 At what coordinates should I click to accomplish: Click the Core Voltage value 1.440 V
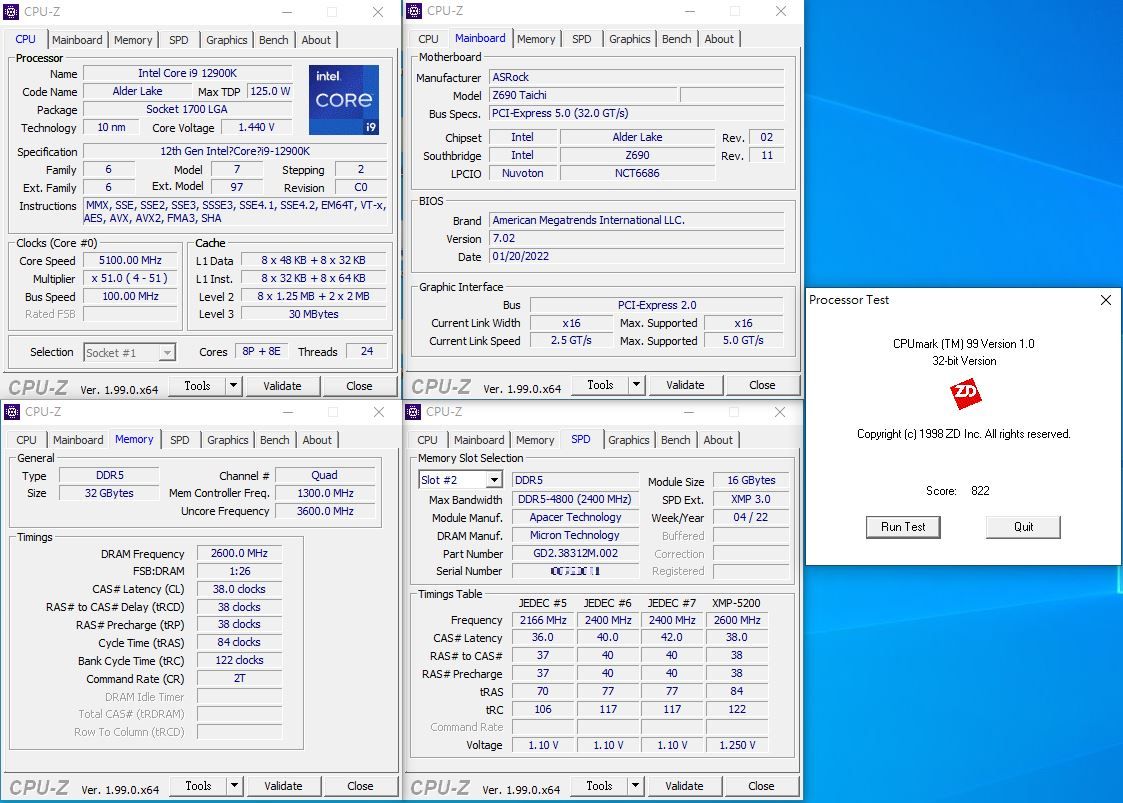tap(256, 128)
